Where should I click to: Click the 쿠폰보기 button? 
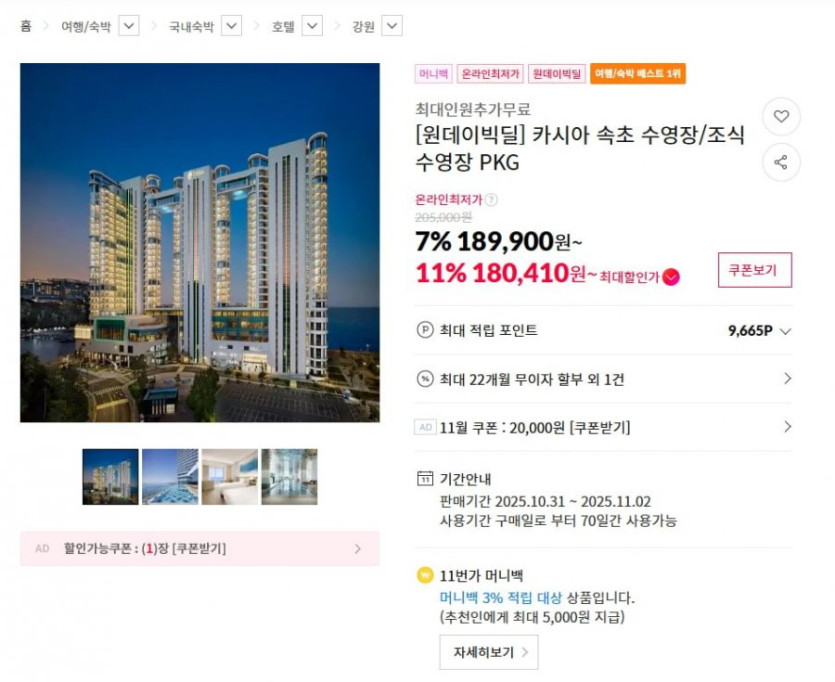(x=755, y=270)
